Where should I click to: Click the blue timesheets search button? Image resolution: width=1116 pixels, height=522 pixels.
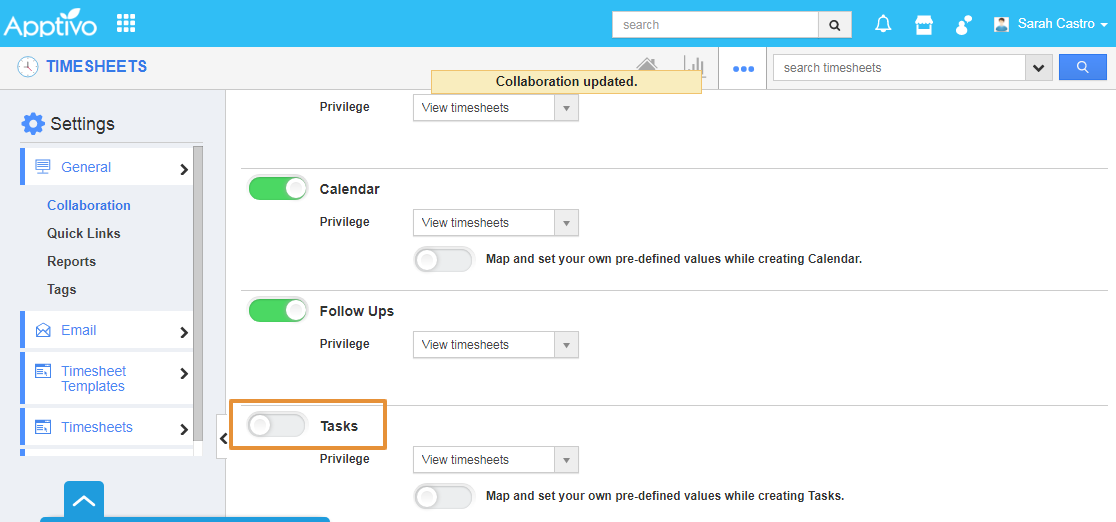point(1083,68)
